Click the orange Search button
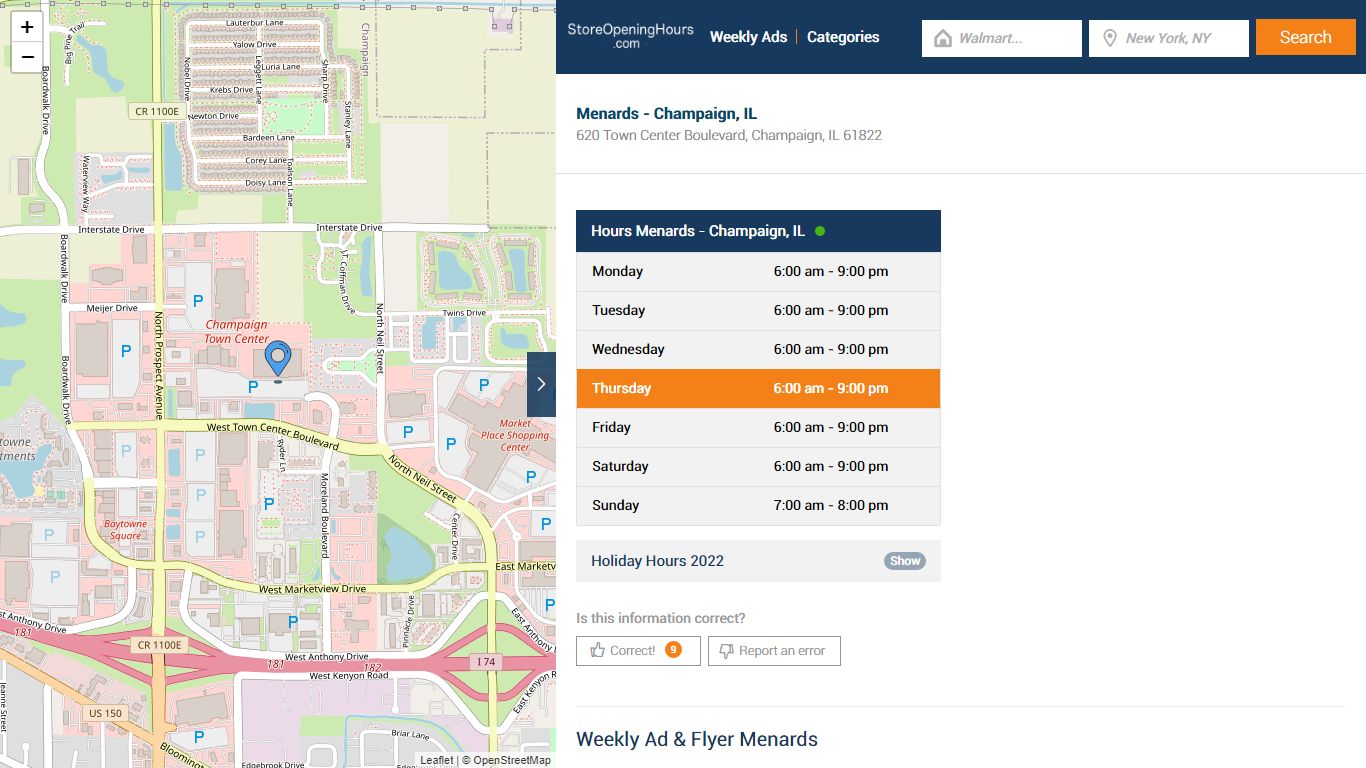 click(1306, 37)
